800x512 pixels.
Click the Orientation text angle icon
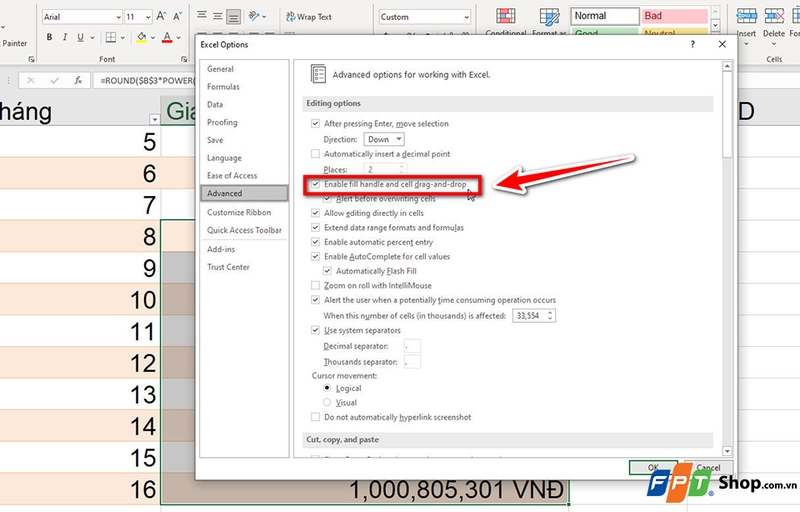(x=255, y=16)
